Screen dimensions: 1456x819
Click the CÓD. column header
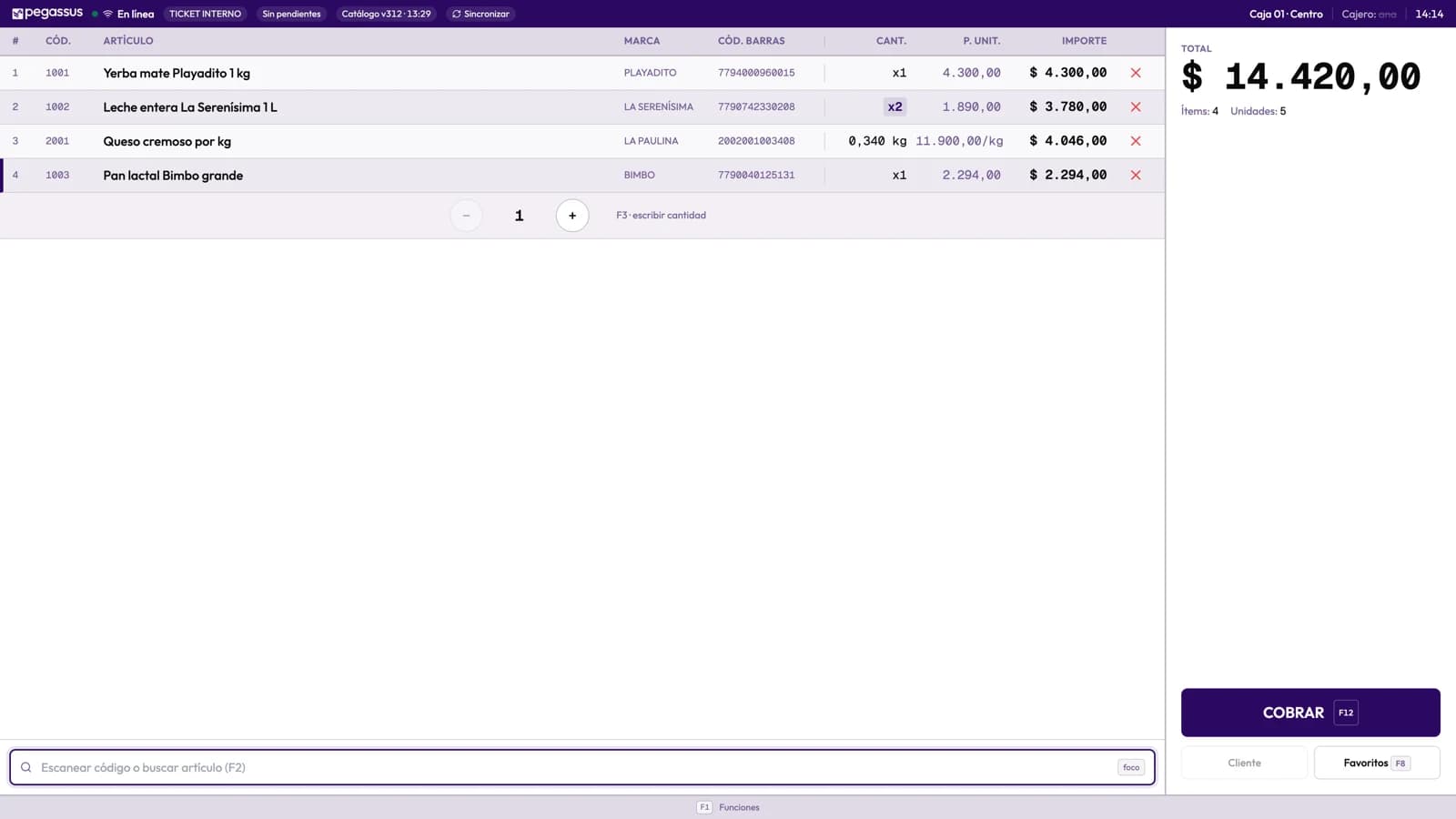pos(58,41)
